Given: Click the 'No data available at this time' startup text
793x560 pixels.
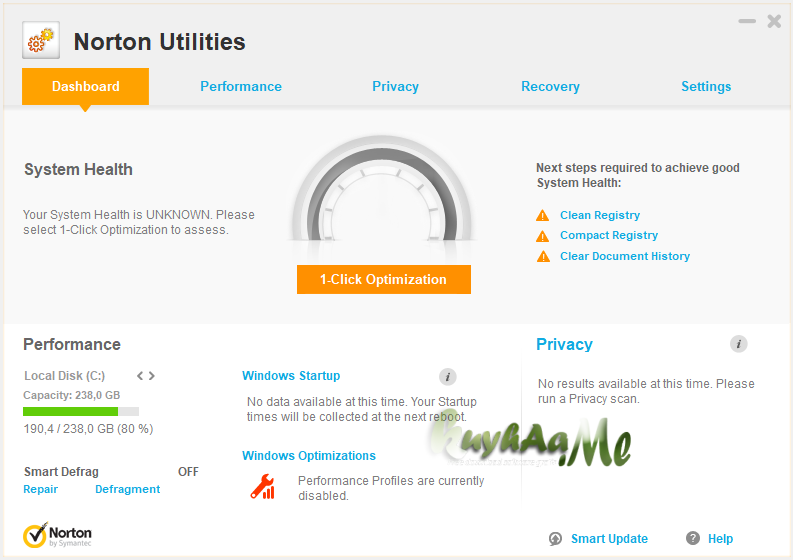Looking at the screenshot, I should 362,409.
